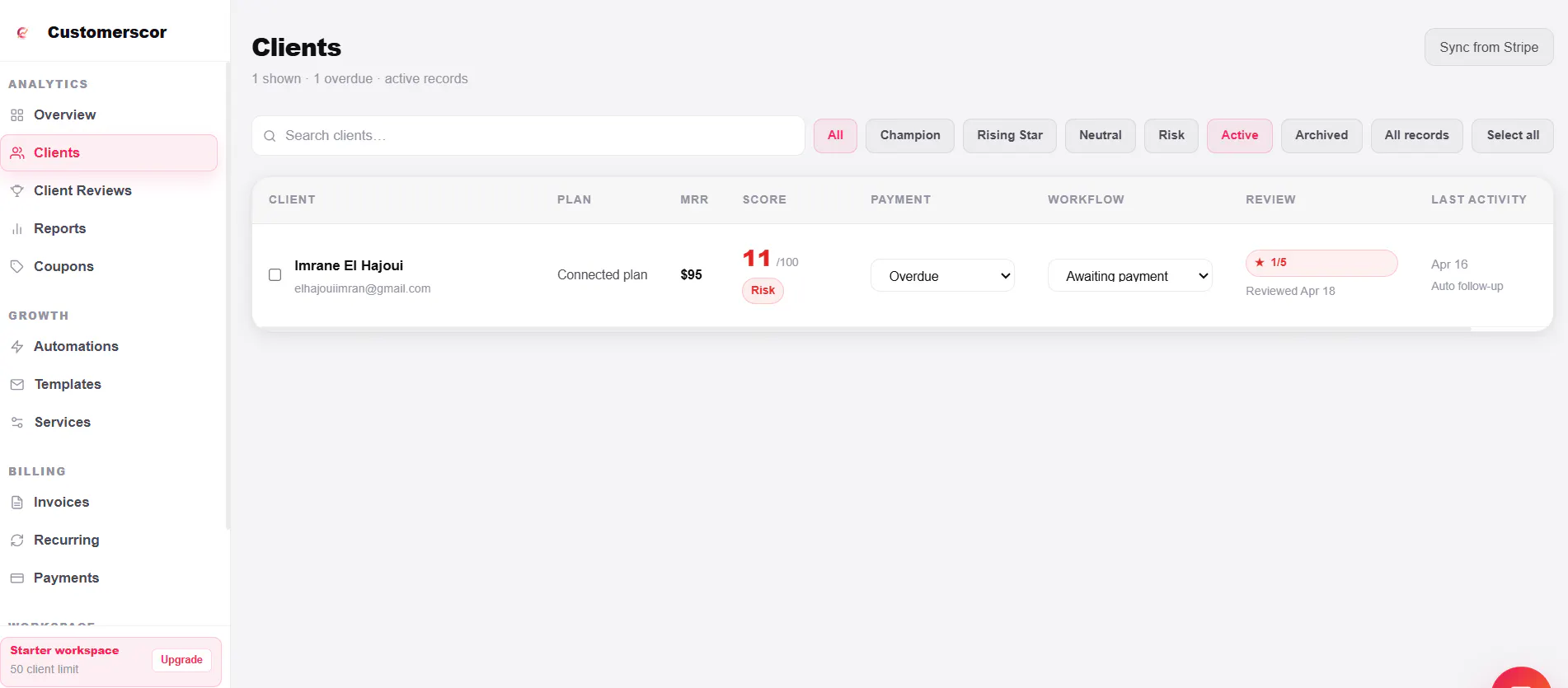Click the star icon in review badge

coord(1260,263)
